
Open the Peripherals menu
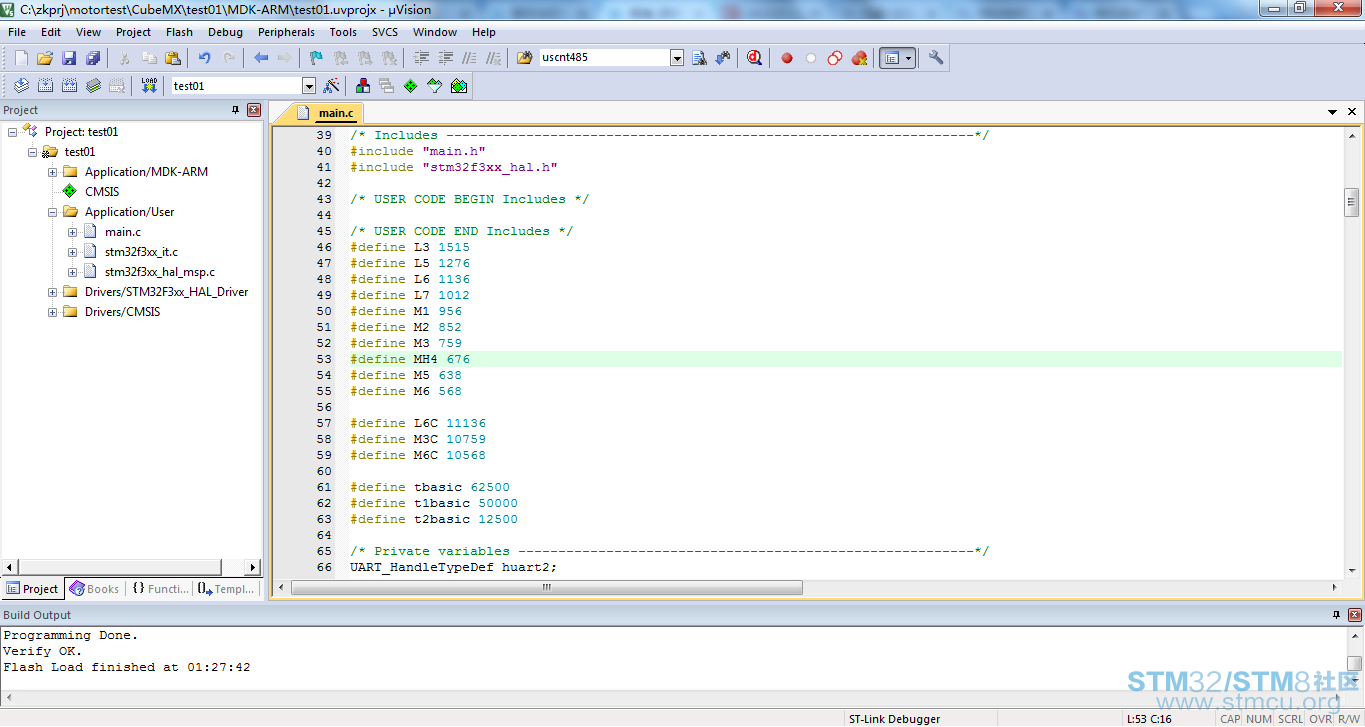coord(286,32)
